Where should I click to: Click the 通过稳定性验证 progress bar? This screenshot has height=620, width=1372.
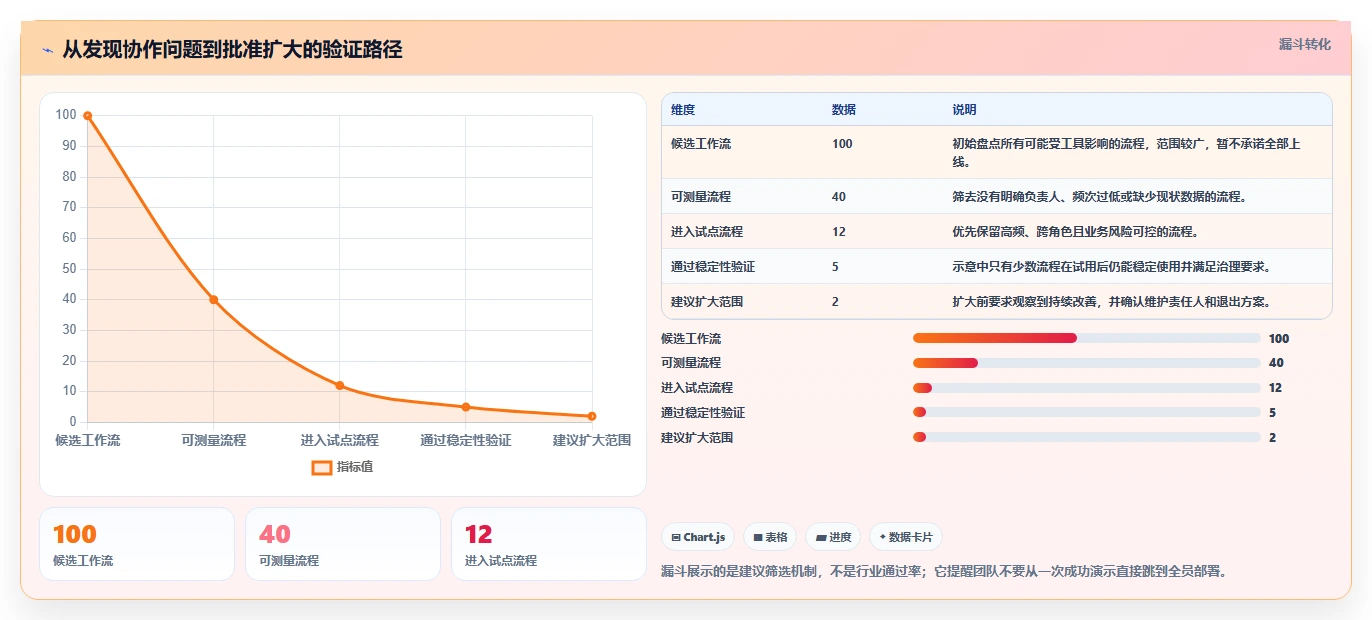[1086, 412]
